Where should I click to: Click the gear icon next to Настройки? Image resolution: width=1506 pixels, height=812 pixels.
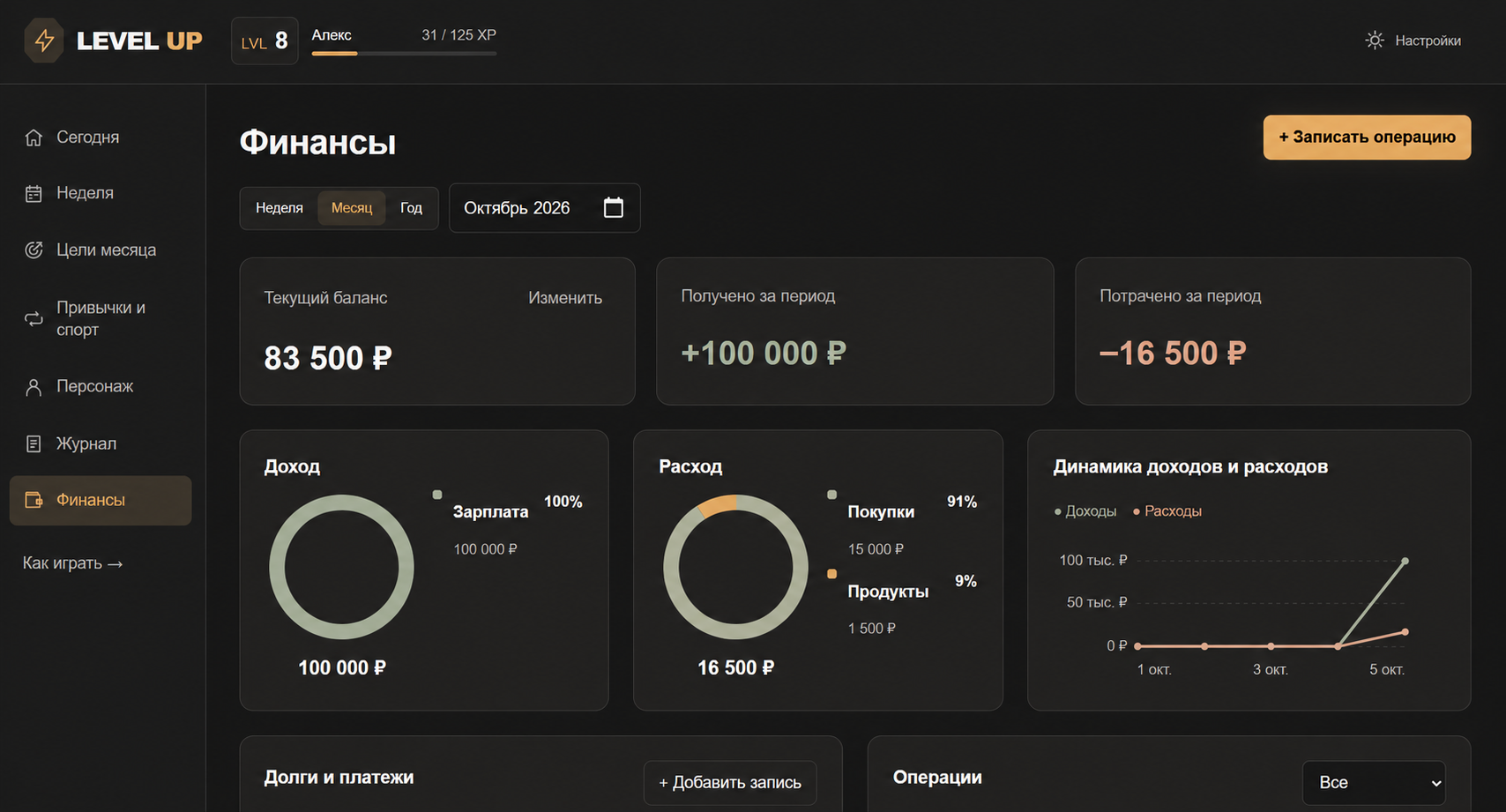pos(1375,41)
